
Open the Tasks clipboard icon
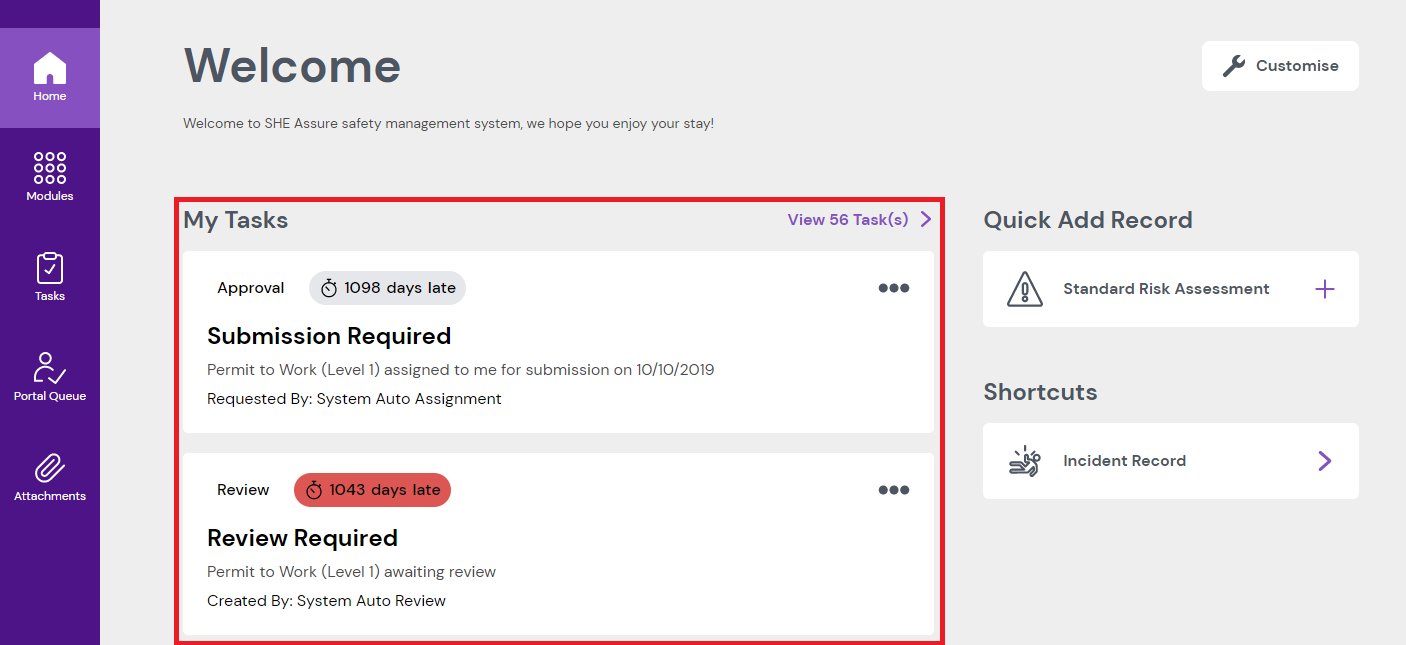[50, 268]
